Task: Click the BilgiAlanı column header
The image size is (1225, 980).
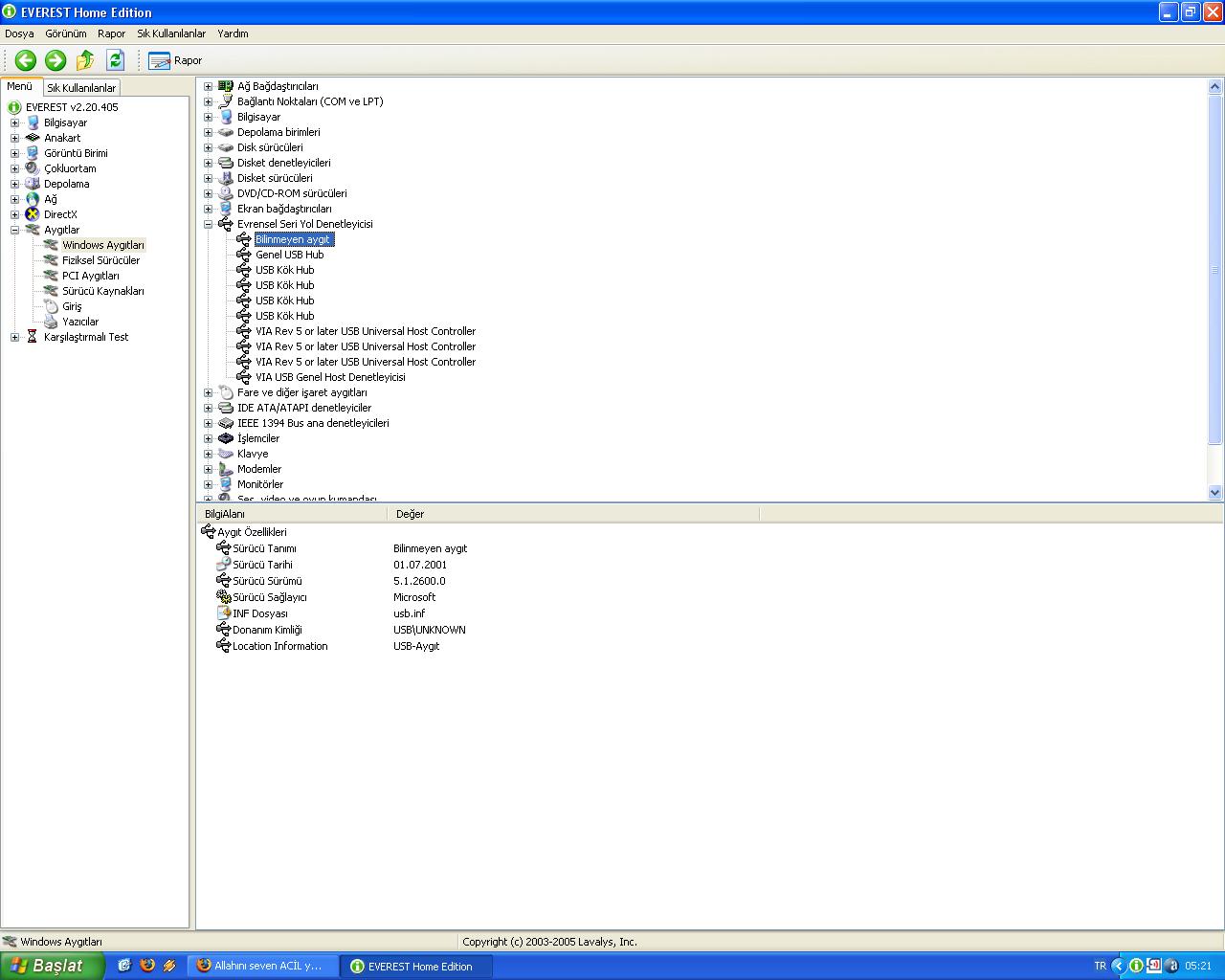Action: coord(292,514)
